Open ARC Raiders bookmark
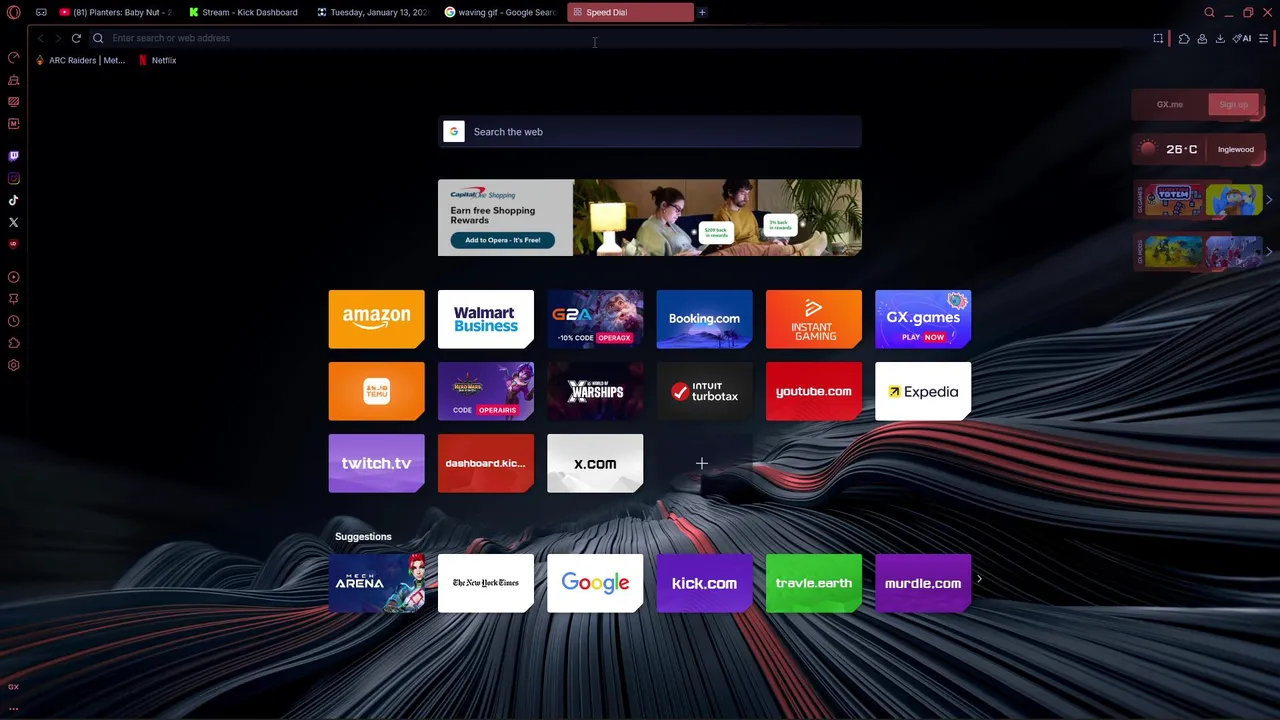The image size is (1280, 720). pyautogui.click(x=80, y=60)
